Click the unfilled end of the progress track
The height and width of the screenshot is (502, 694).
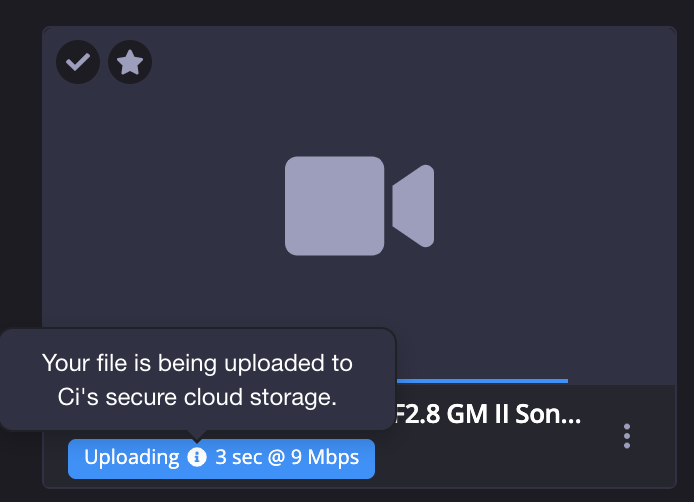(622, 381)
